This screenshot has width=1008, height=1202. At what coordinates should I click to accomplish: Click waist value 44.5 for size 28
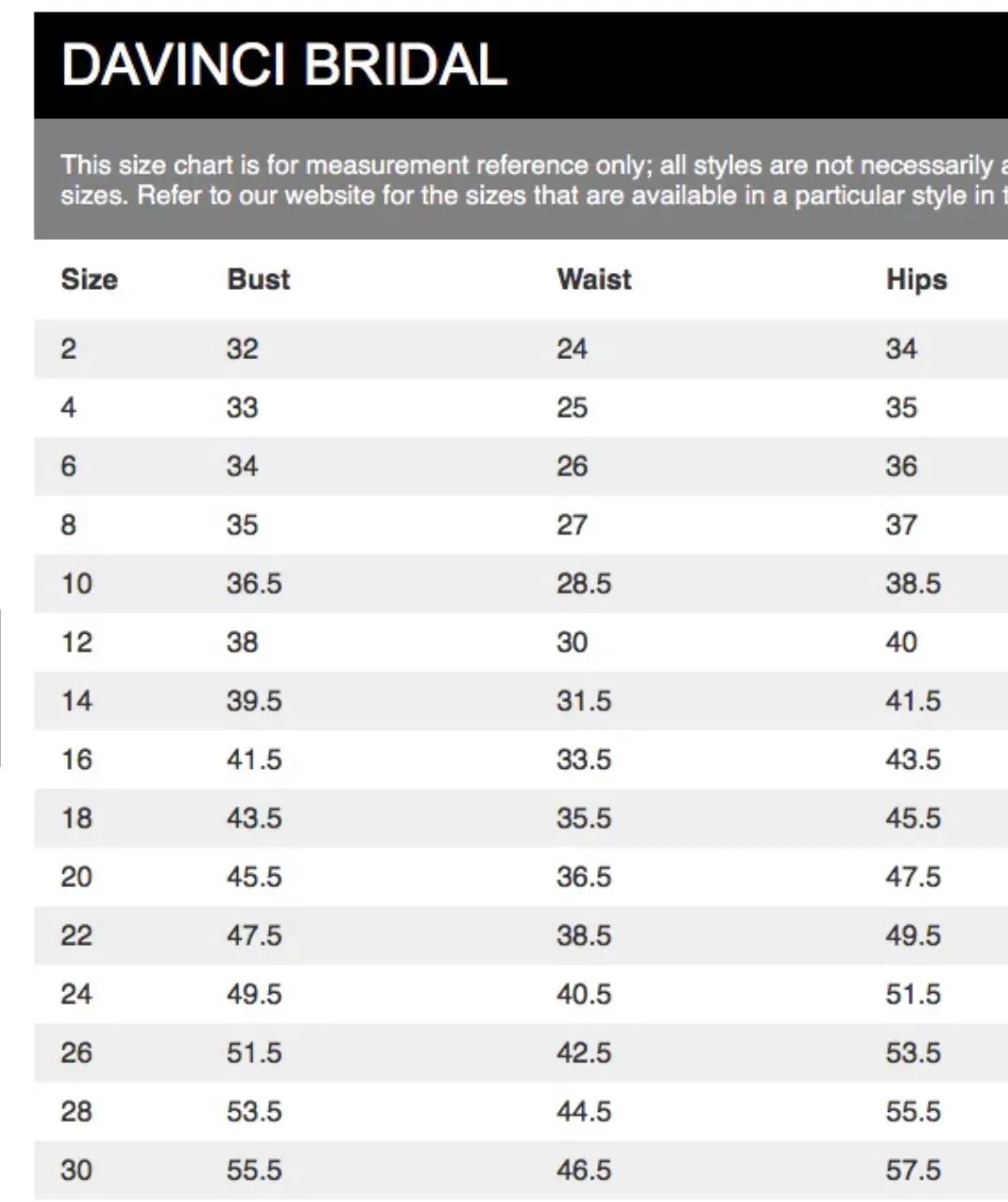click(584, 1112)
